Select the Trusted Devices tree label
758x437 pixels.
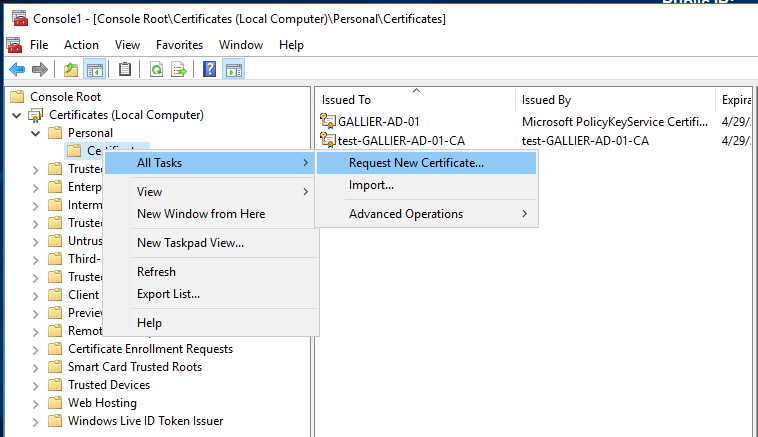pos(109,385)
